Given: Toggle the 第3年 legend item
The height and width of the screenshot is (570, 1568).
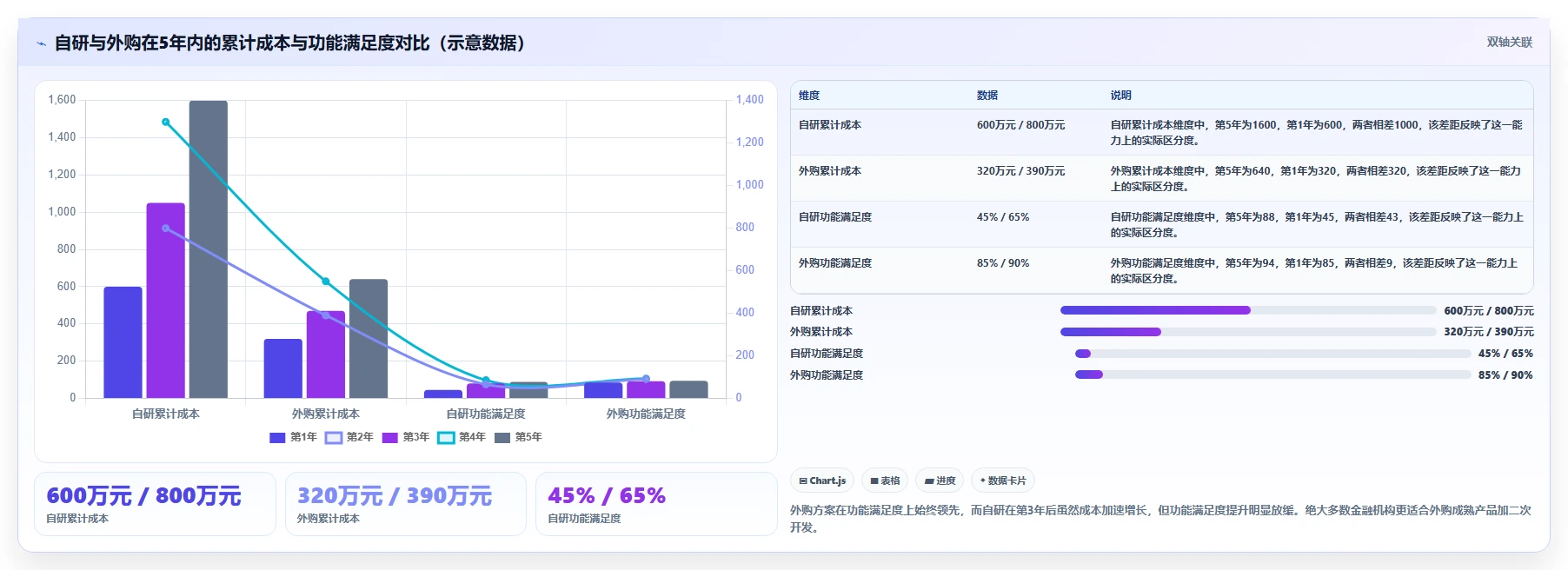Looking at the screenshot, I should point(406,437).
